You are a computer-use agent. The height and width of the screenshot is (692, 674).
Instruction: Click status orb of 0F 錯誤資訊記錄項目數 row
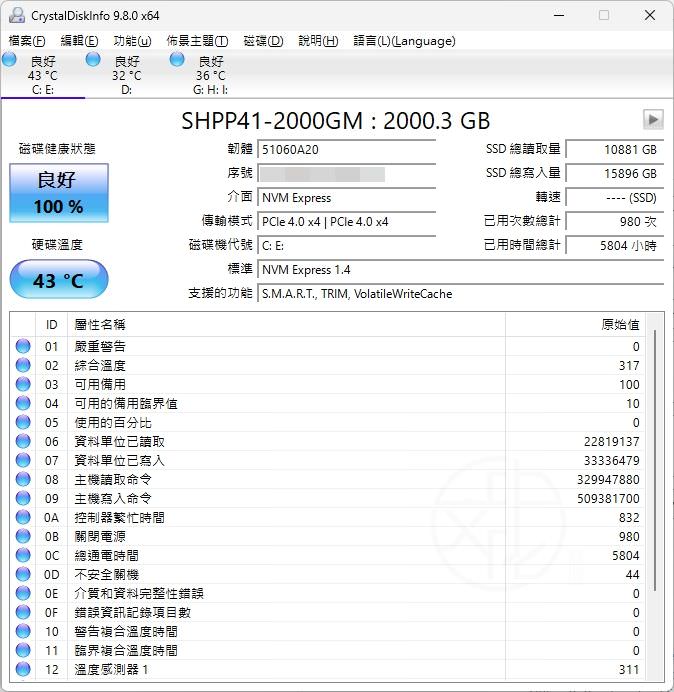click(x=23, y=612)
